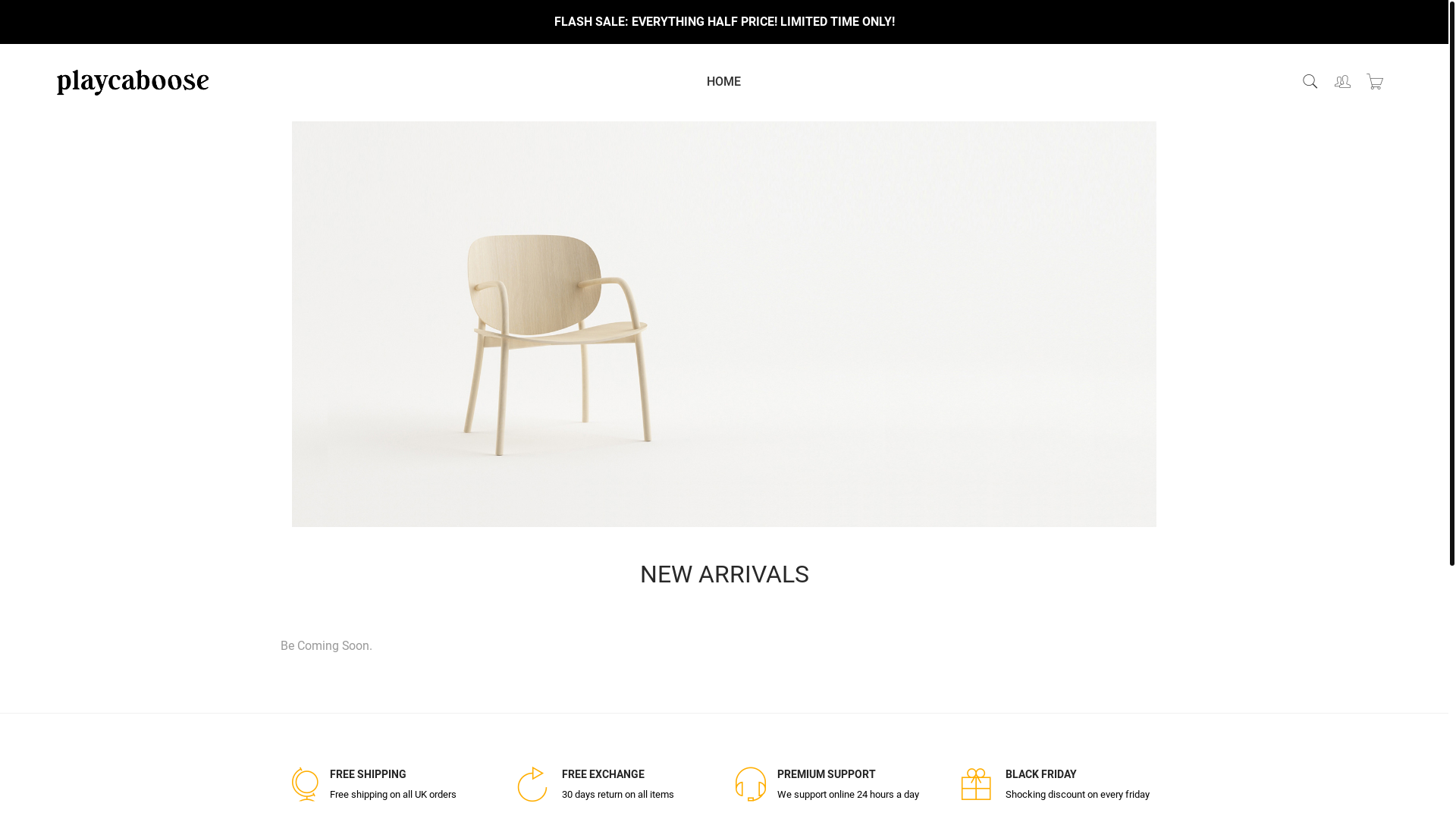Image resolution: width=1456 pixels, height=819 pixels.
Task: Click the vertical page scrollbar thumb
Action: [x=1452, y=282]
